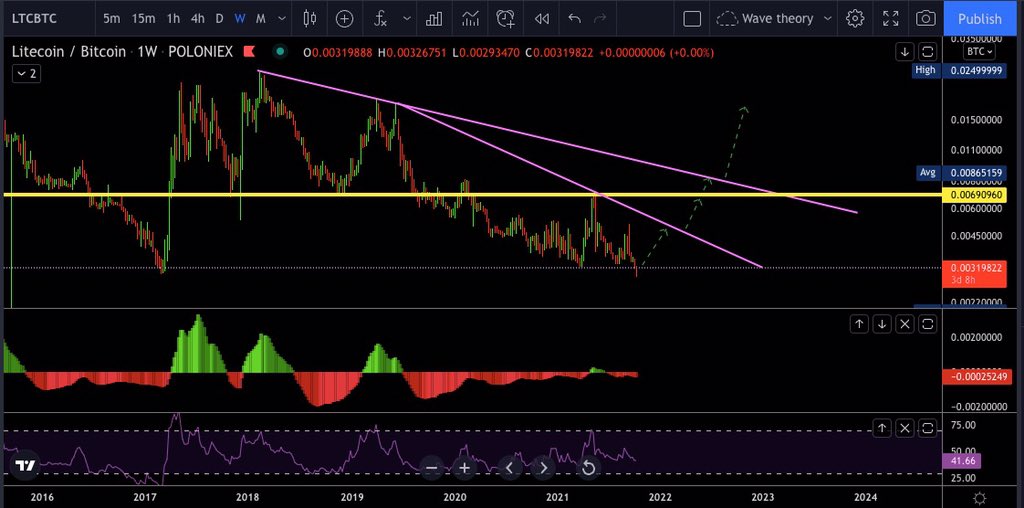Enter fullscreen mode
The height and width of the screenshot is (508, 1024).
pos(890,19)
